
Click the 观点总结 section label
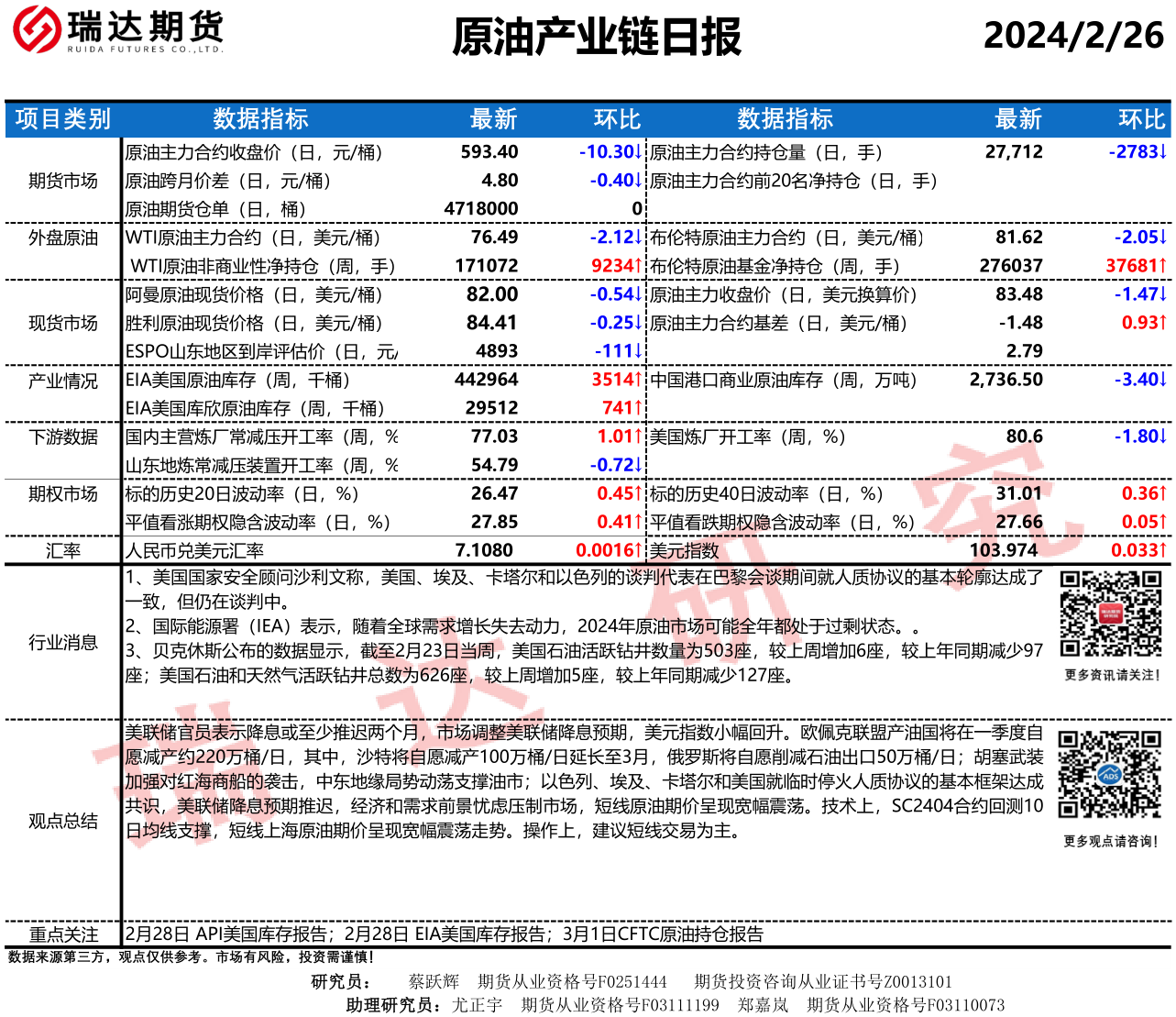(62, 821)
